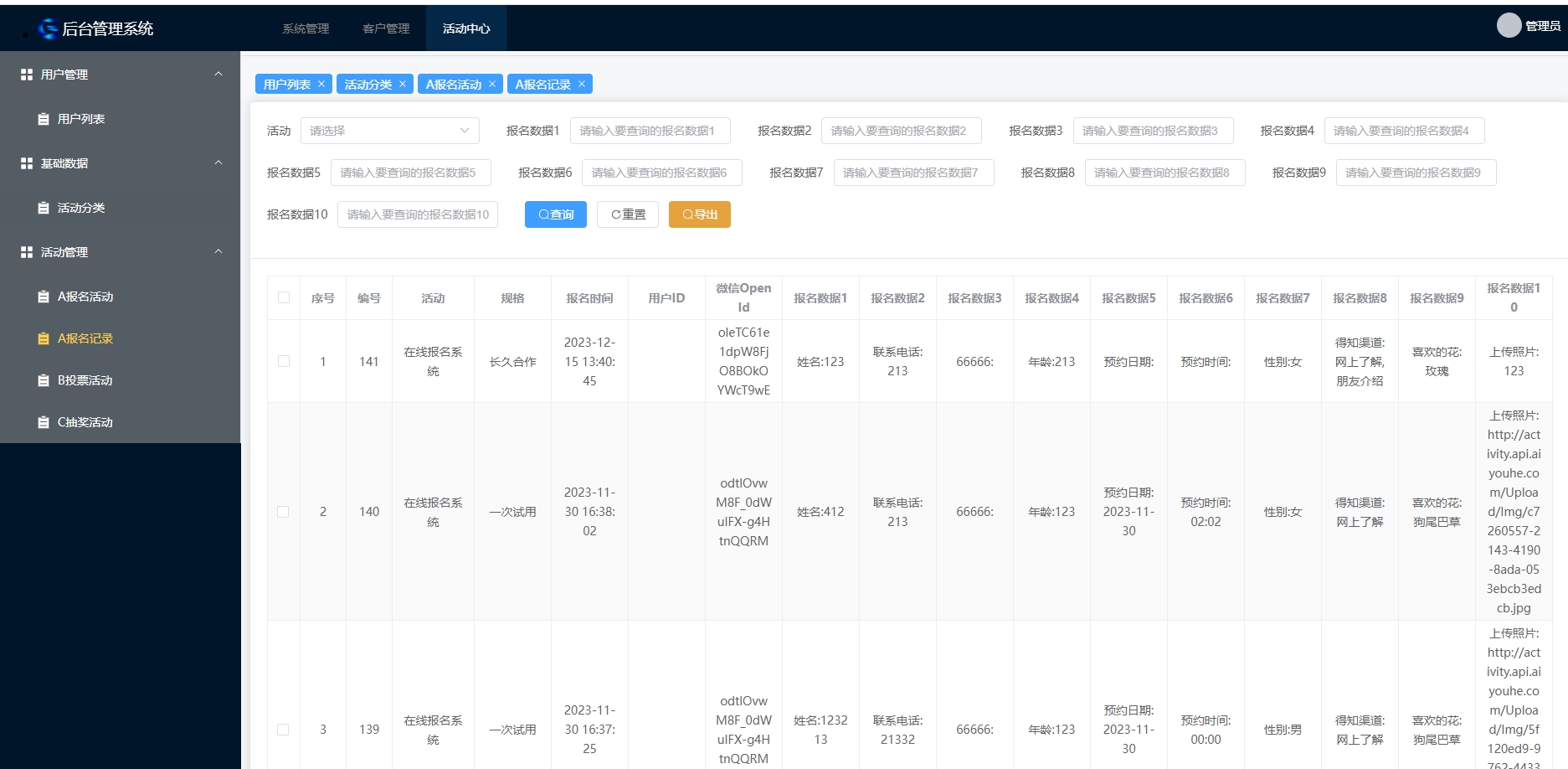Close the 活动分类 tab using its X
1568x769 pixels.
[403, 84]
